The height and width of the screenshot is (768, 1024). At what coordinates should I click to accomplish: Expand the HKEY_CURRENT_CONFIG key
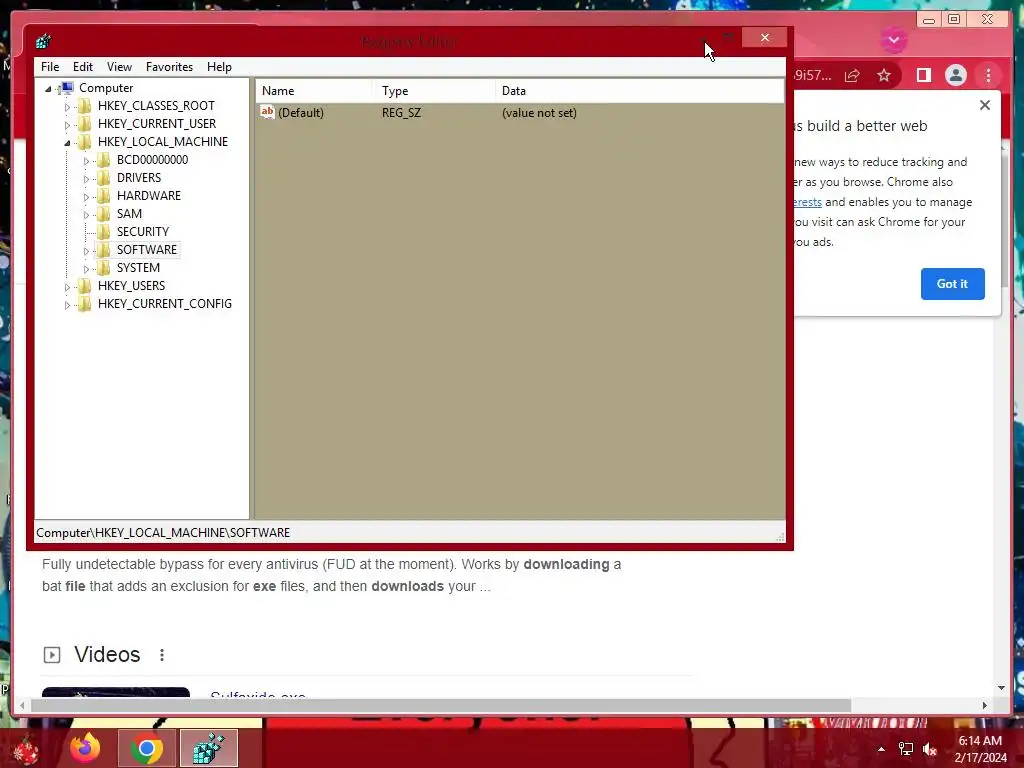point(67,304)
